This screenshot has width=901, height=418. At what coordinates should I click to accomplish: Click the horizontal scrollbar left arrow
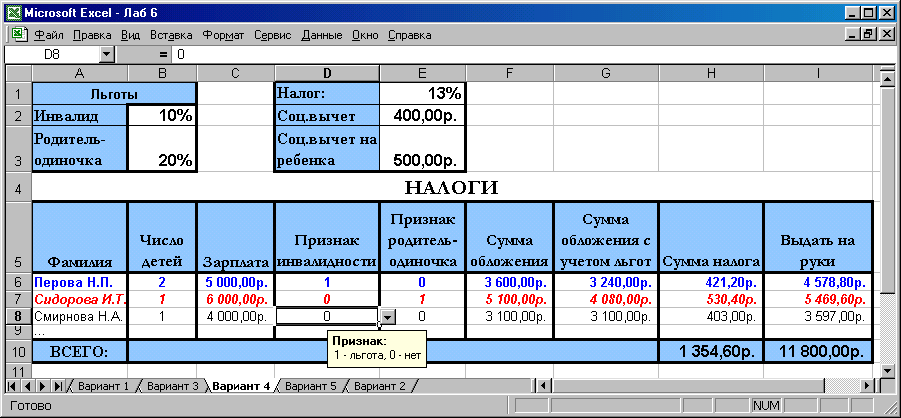click(543, 386)
